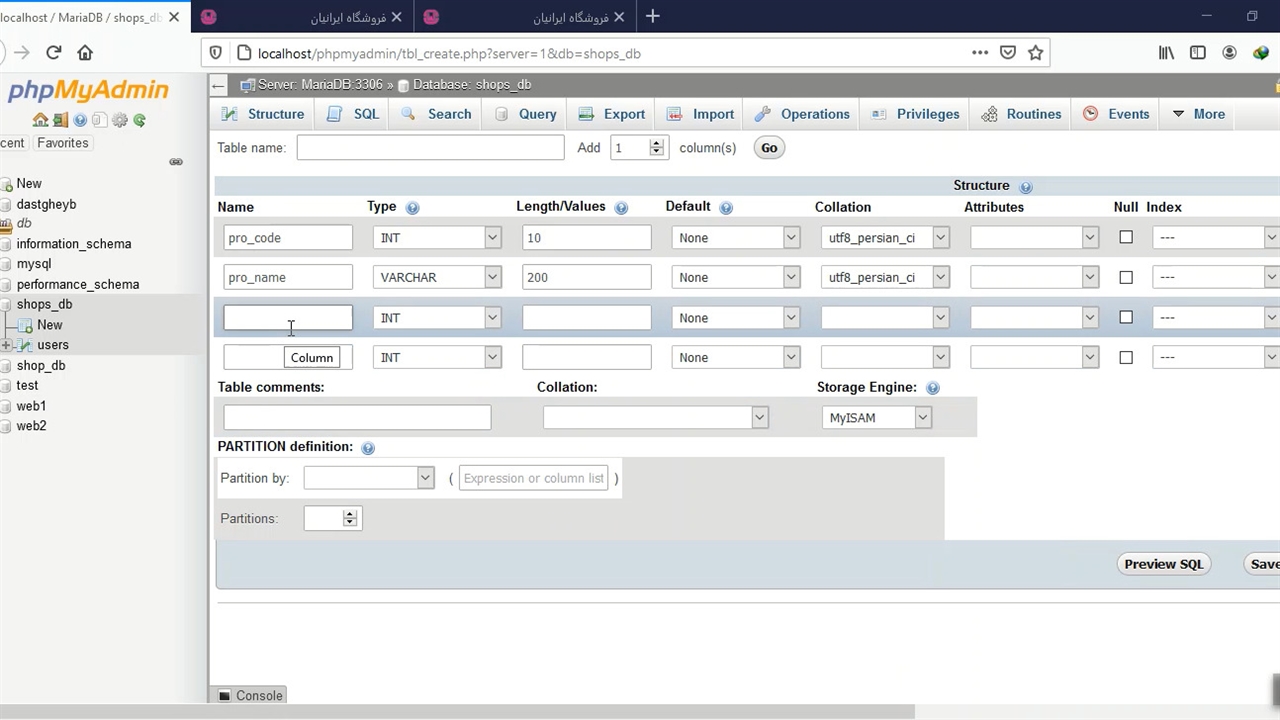Click the phpMyAdmin home icon
The height and width of the screenshot is (720, 1280).
coord(40,120)
